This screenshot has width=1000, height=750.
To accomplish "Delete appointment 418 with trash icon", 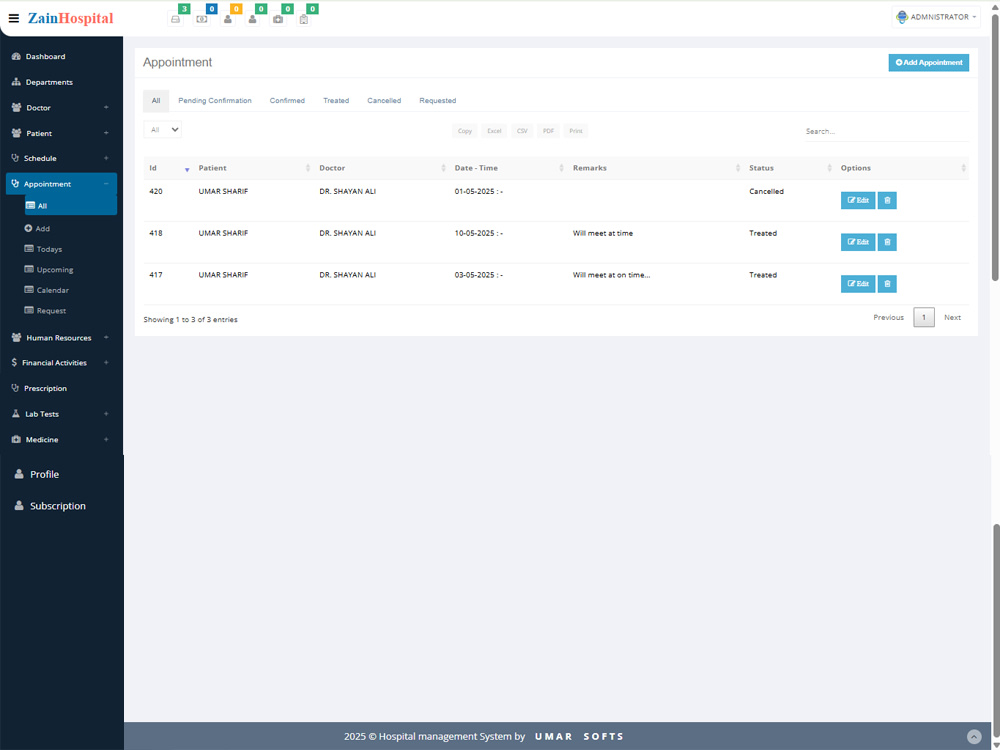I will (x=887, y=242).
